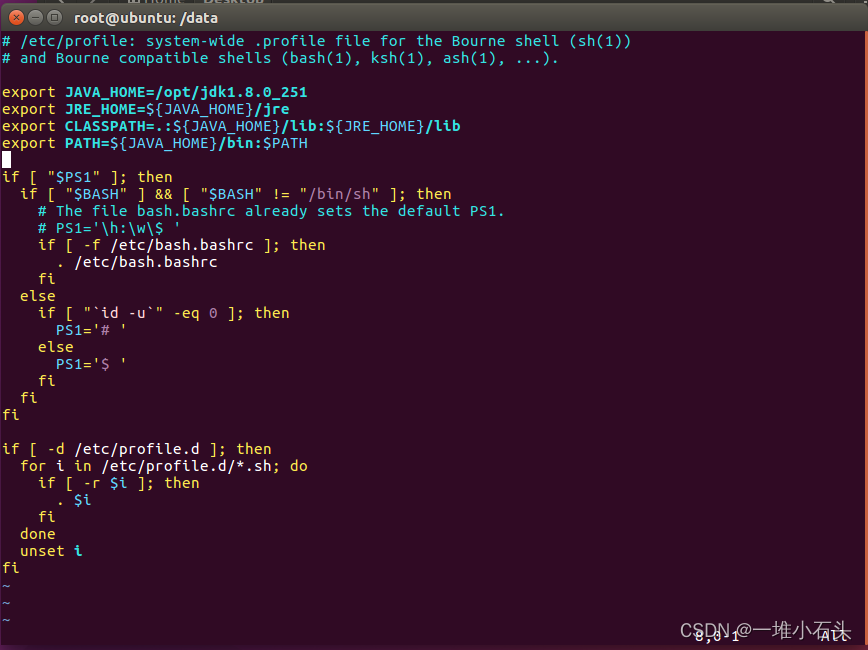Screen dimensions: 868x650
Task: Click the CLASSPATH export line
Action: pyautogui.click(x=231, y=126)
